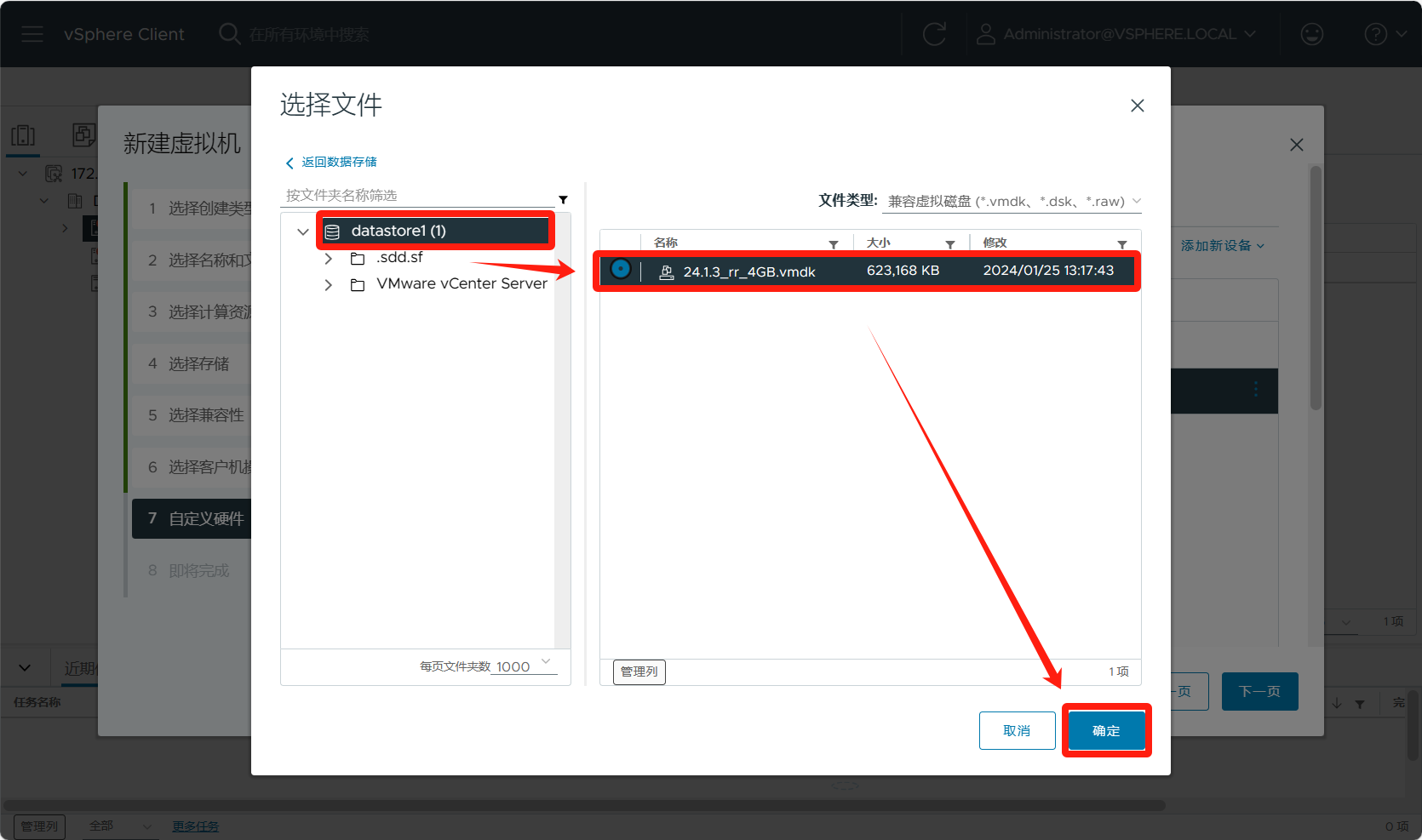Image resolution: width=1422 pixels, height=840 pixels.
Task: Click the 取消 cancel button
Action: click(x=1017, y=730)
